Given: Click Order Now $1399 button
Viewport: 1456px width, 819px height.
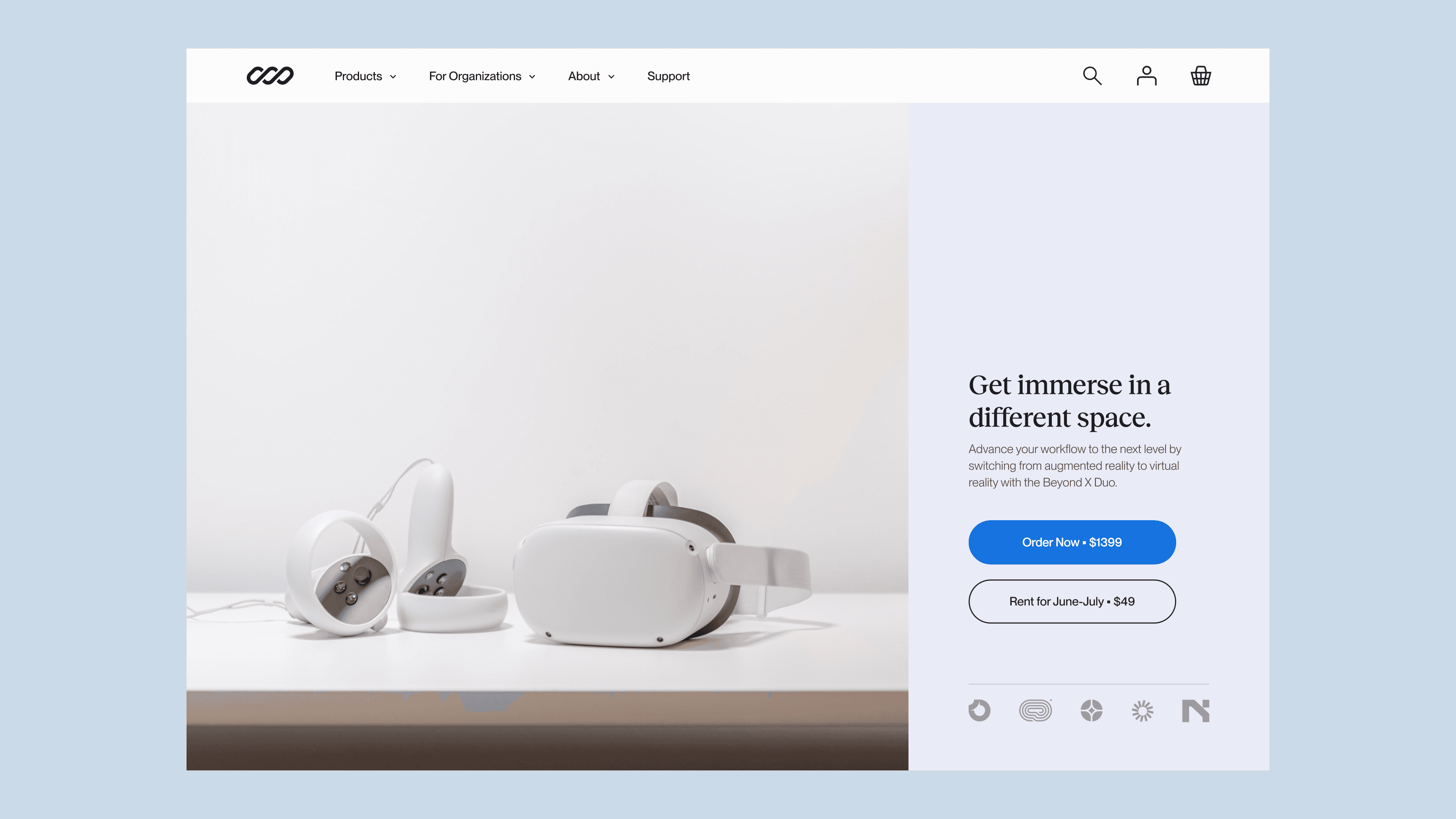Looking at the screenshot, I should (1072, 542).
